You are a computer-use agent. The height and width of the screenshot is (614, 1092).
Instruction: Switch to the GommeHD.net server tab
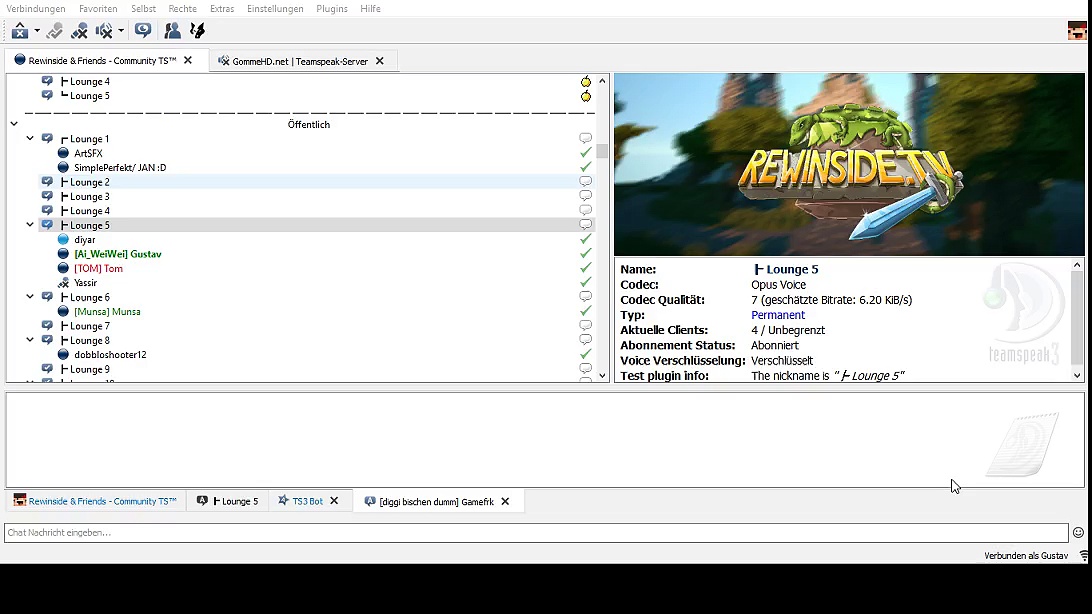(300, 61)
